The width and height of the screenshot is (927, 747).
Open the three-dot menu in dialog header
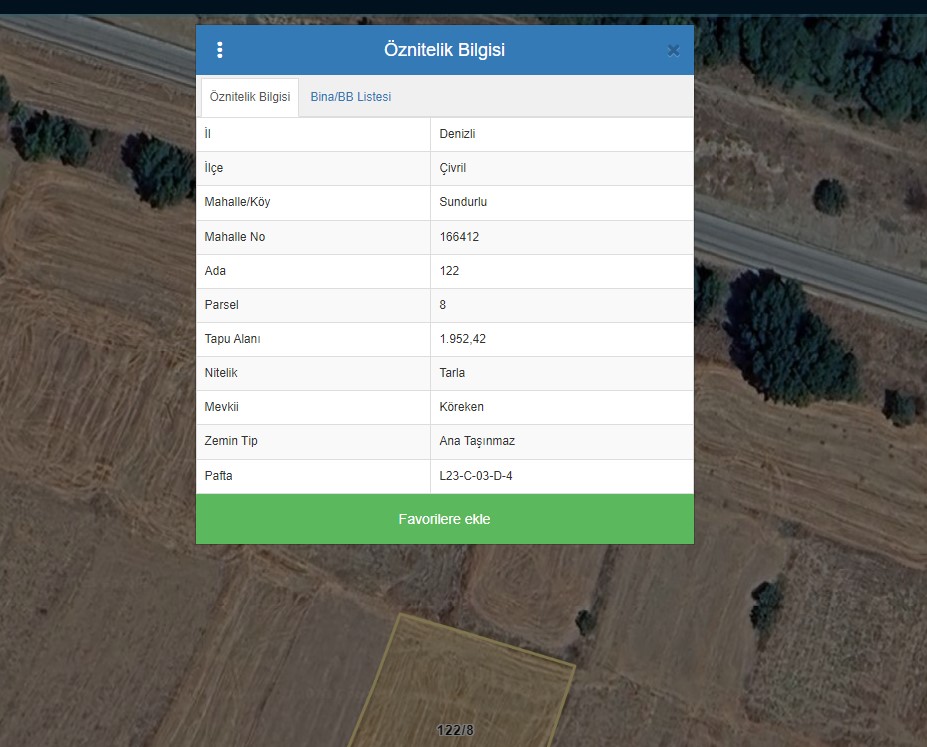tap(220, 50)
